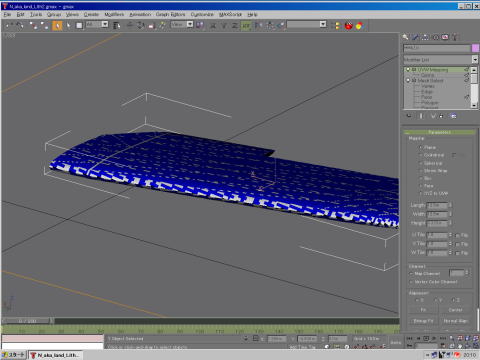Click the pink object color swatch

(475, 48)
